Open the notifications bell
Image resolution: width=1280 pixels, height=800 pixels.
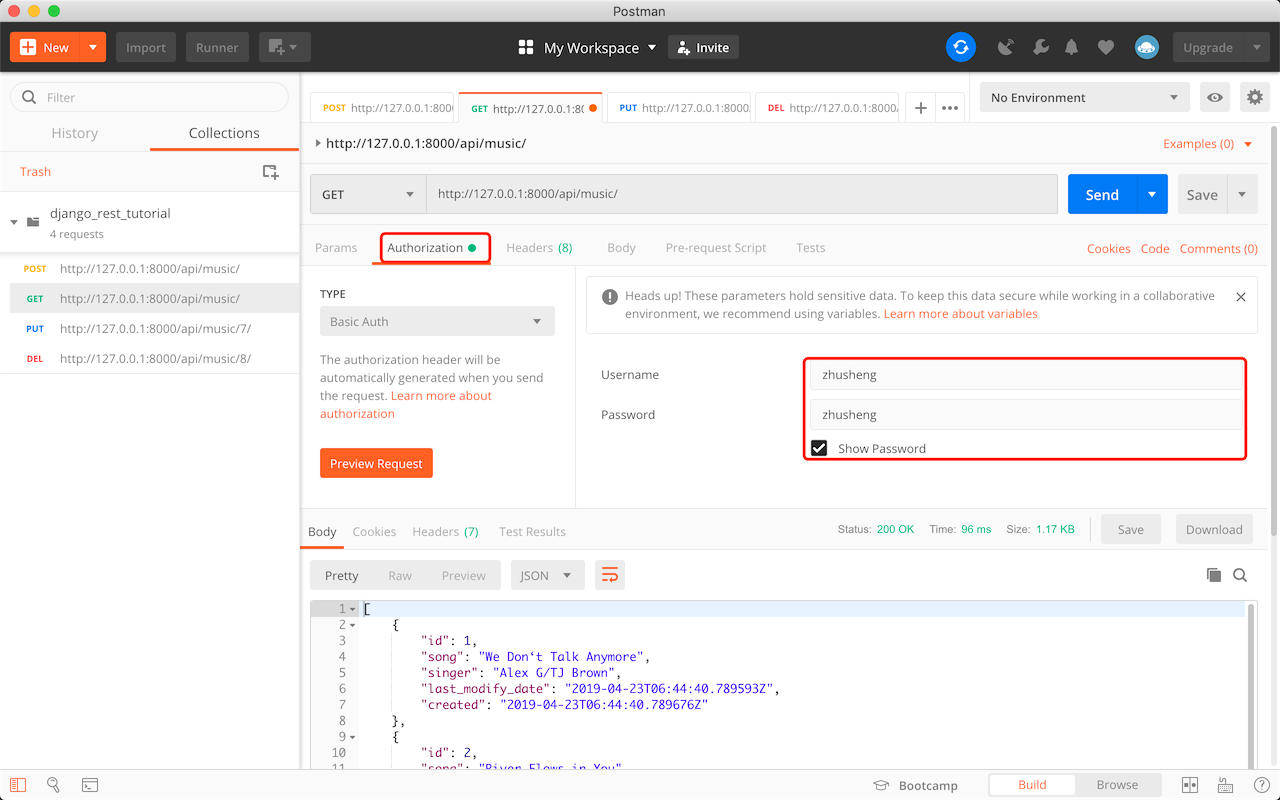1072,47
